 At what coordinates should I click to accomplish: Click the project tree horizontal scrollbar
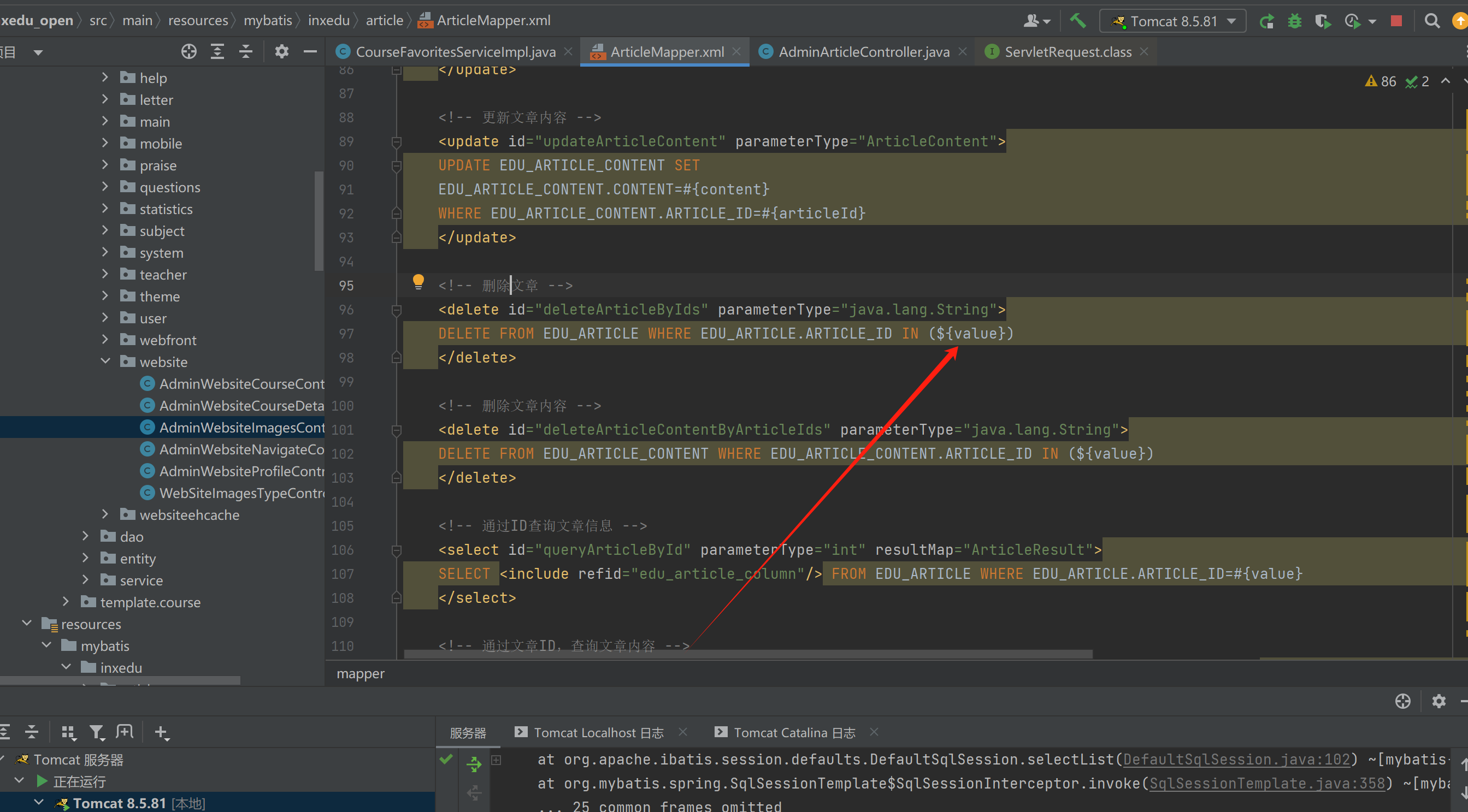[120, 680]
